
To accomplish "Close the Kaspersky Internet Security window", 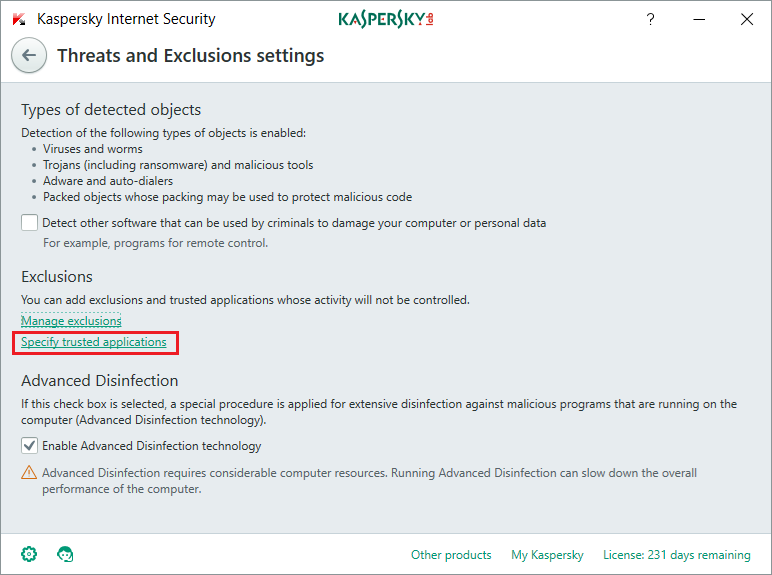I will (x=747, y=19).
